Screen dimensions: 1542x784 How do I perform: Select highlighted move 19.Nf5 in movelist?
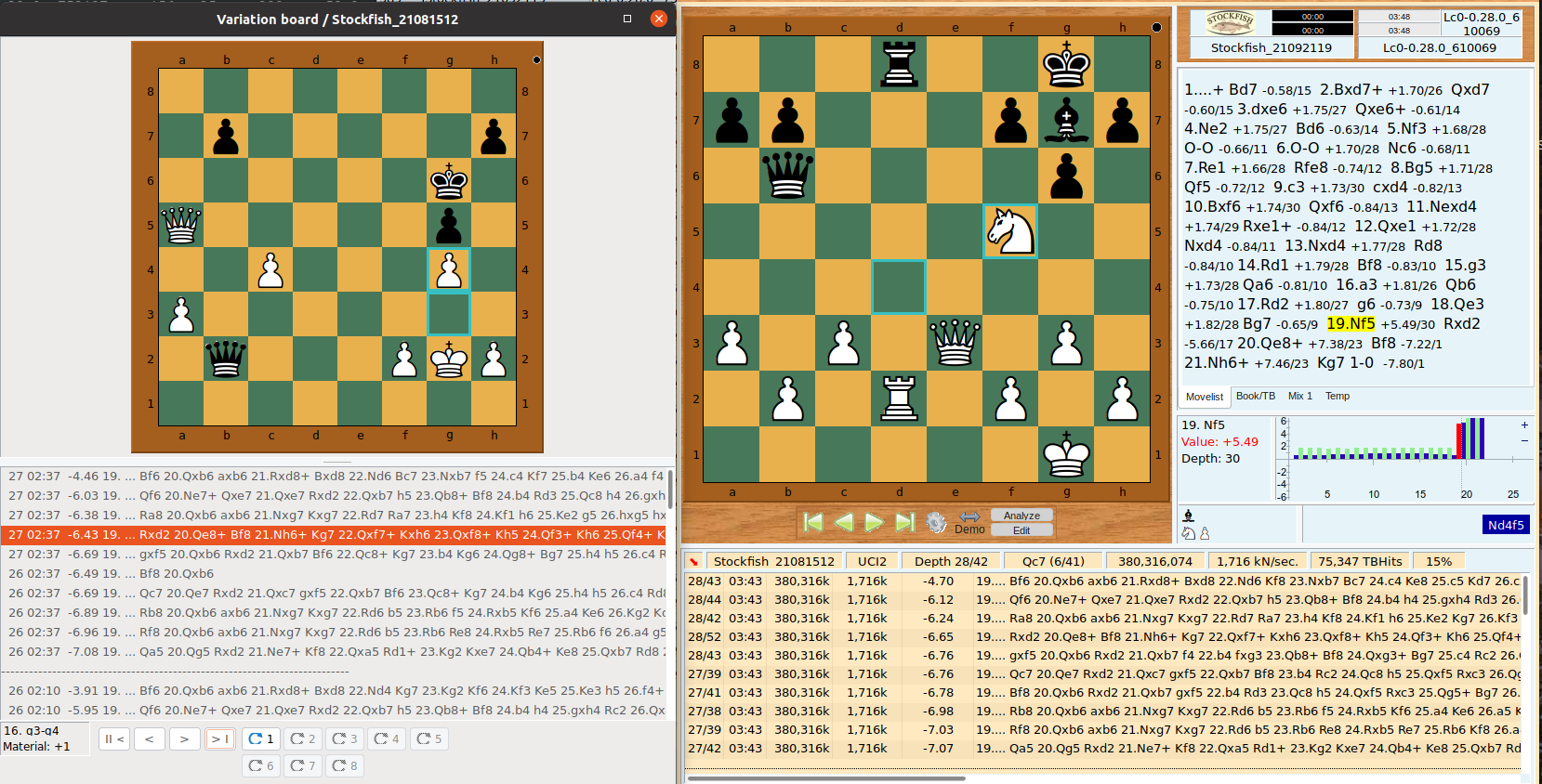(1351, 323)
